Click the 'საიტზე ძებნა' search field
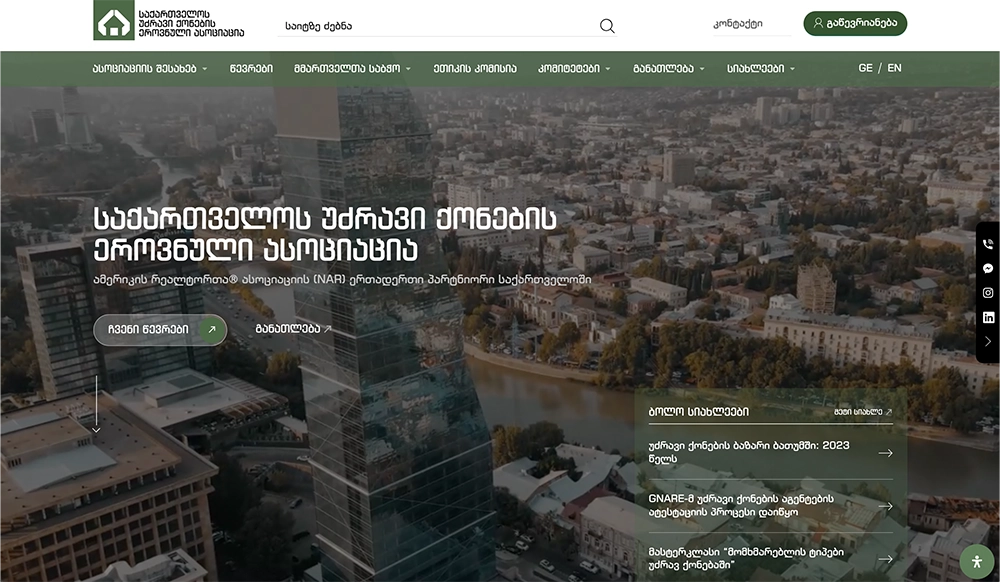1000x582 pixels. [x=440, y=26]
